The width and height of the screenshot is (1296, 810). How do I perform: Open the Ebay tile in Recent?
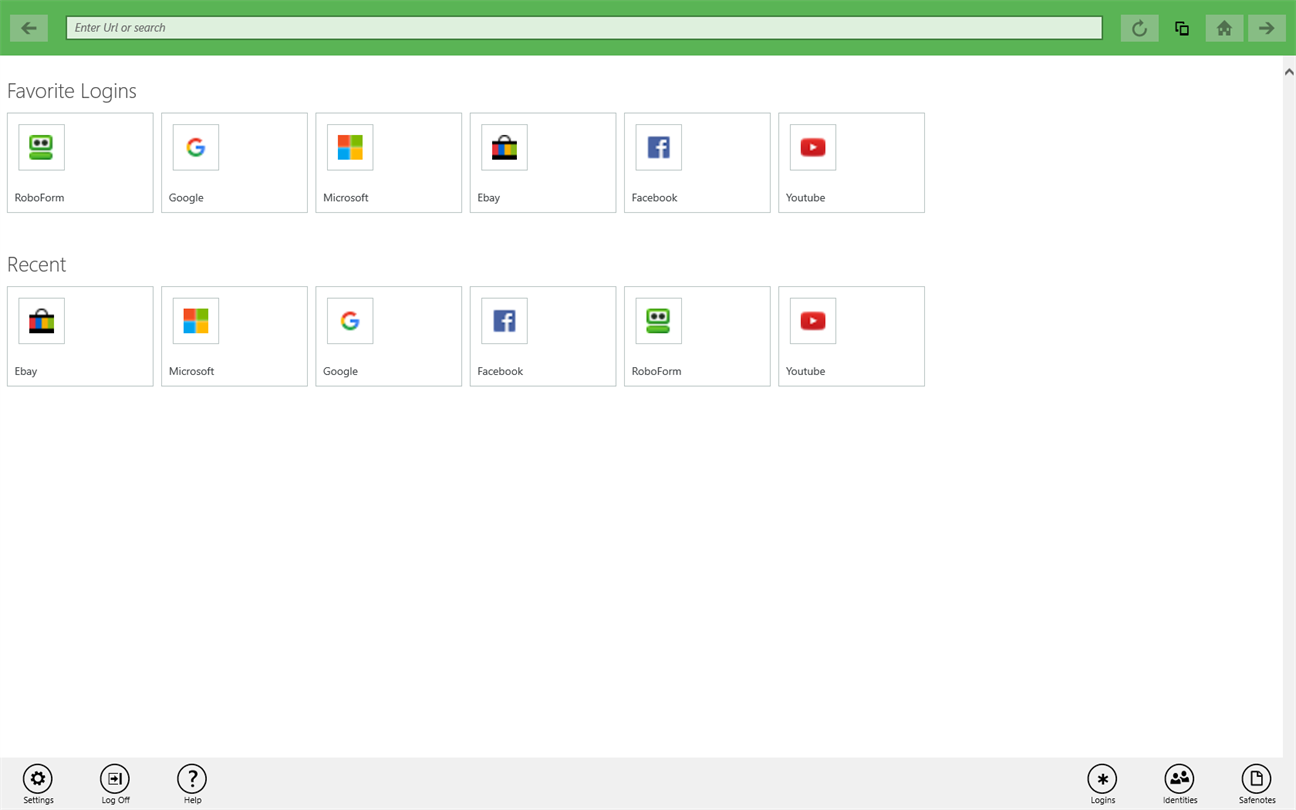click(x=80, y=336)
